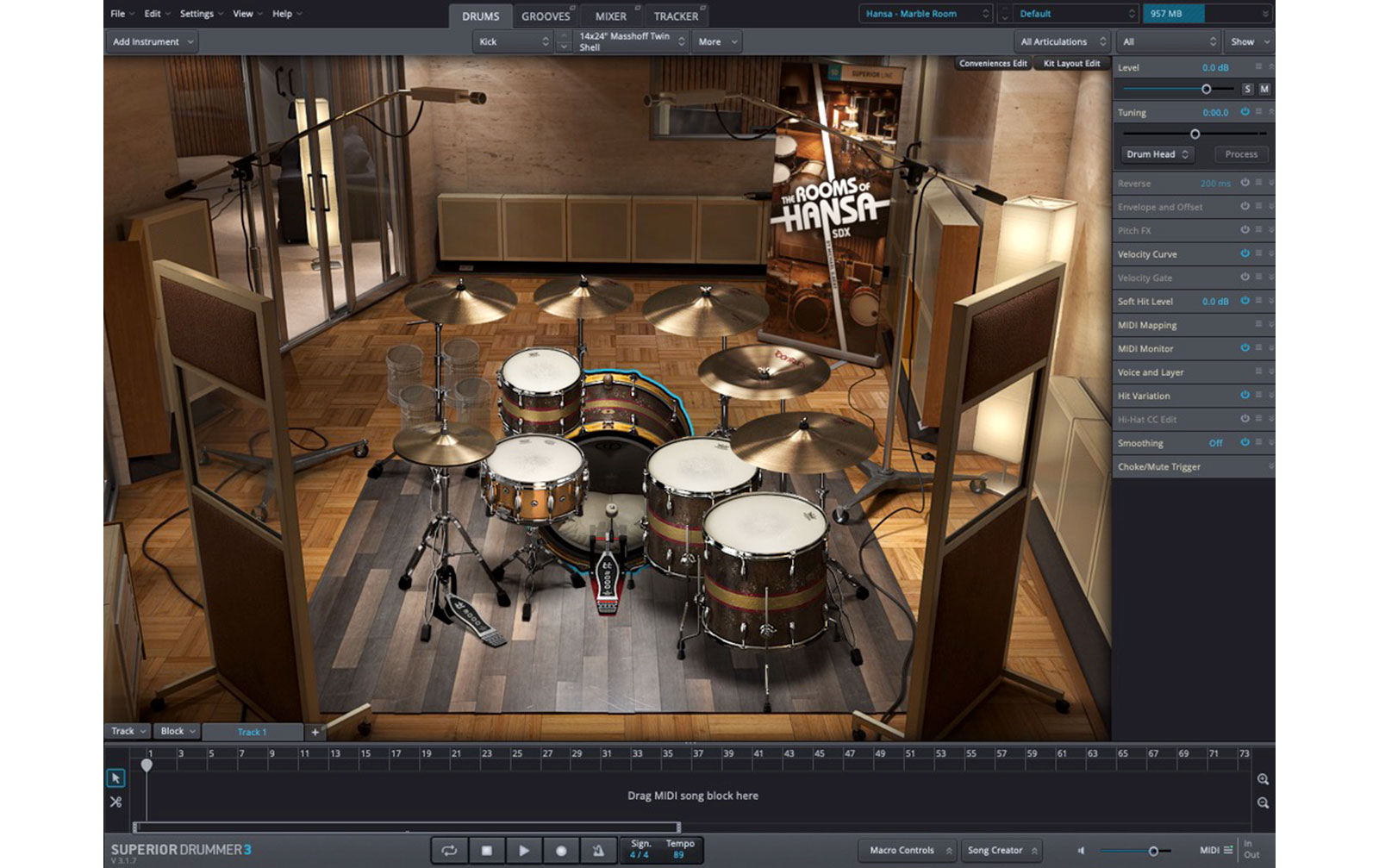
Task: Open the Drum Head tuning mode dropdown
Action: (x=1157, y=154)
